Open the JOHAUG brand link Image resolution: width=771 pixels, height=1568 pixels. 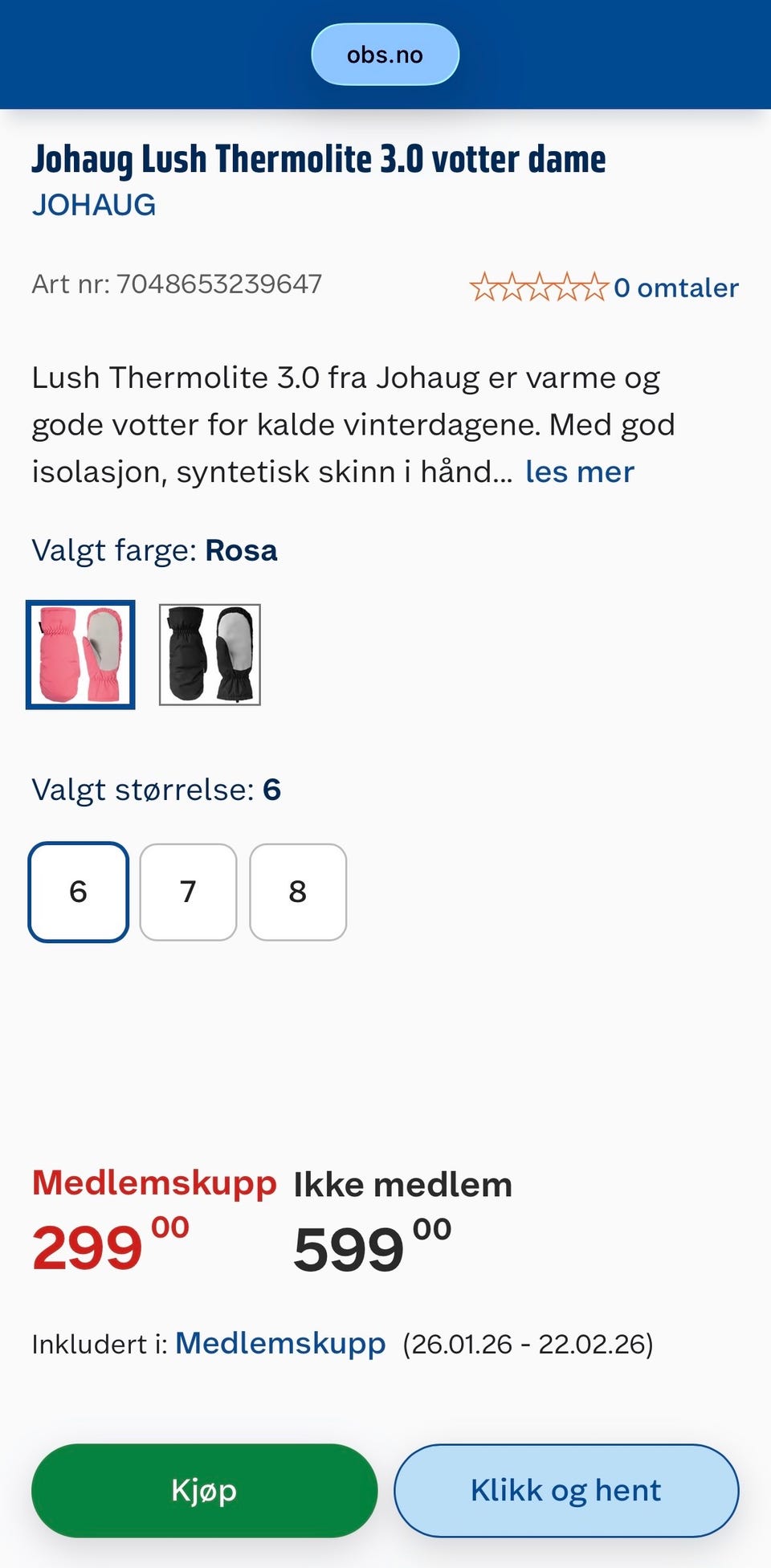[94, 205]
